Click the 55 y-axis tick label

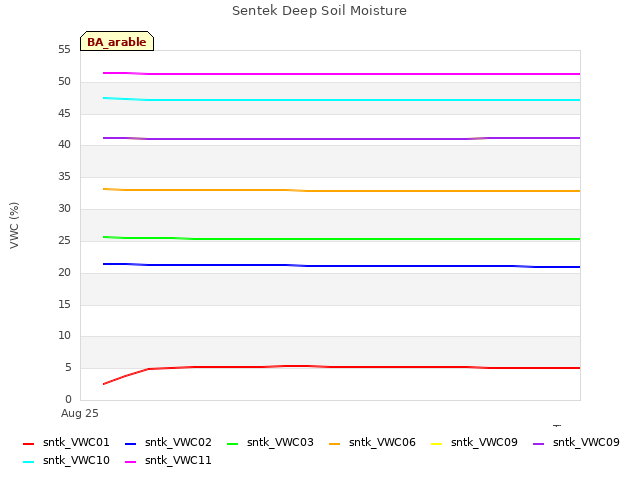click(64, 49)
